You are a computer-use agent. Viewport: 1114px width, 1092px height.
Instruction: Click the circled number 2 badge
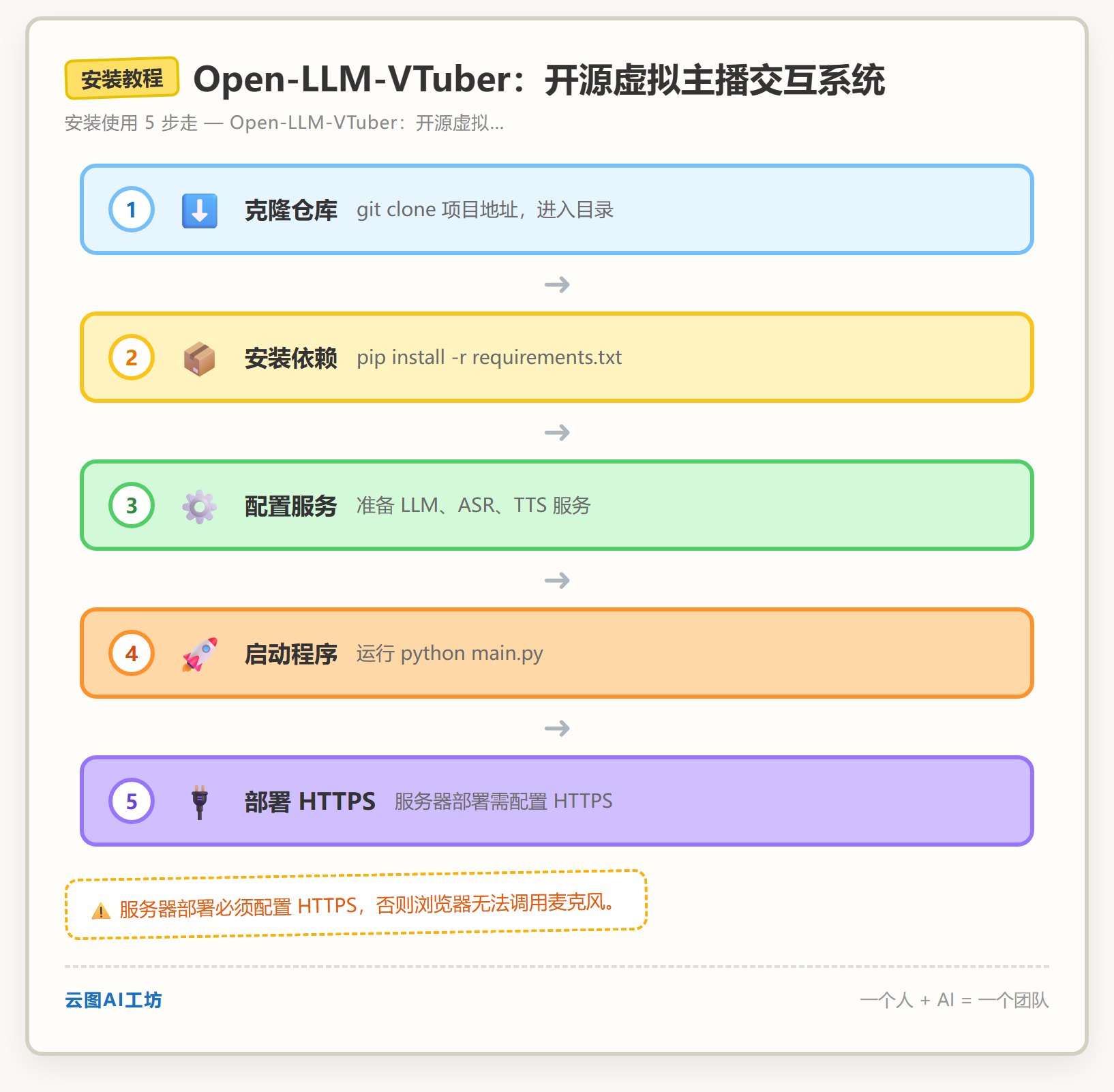pyautogui.click(x=132, y=357)
